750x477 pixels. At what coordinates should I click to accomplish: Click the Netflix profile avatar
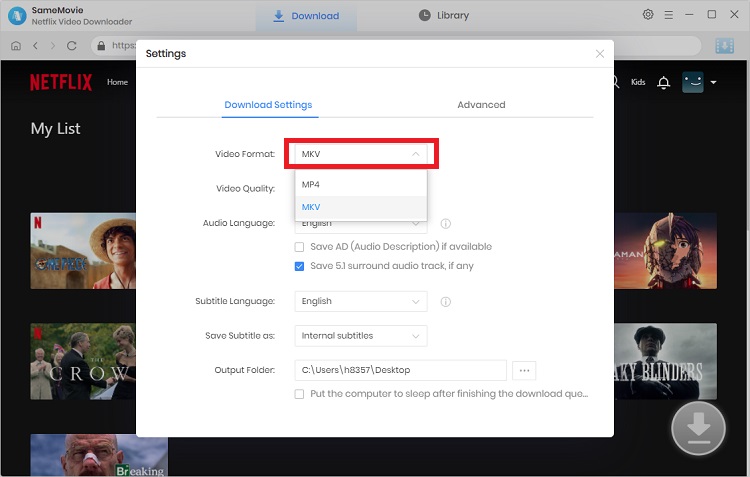(x=693, y=82)
